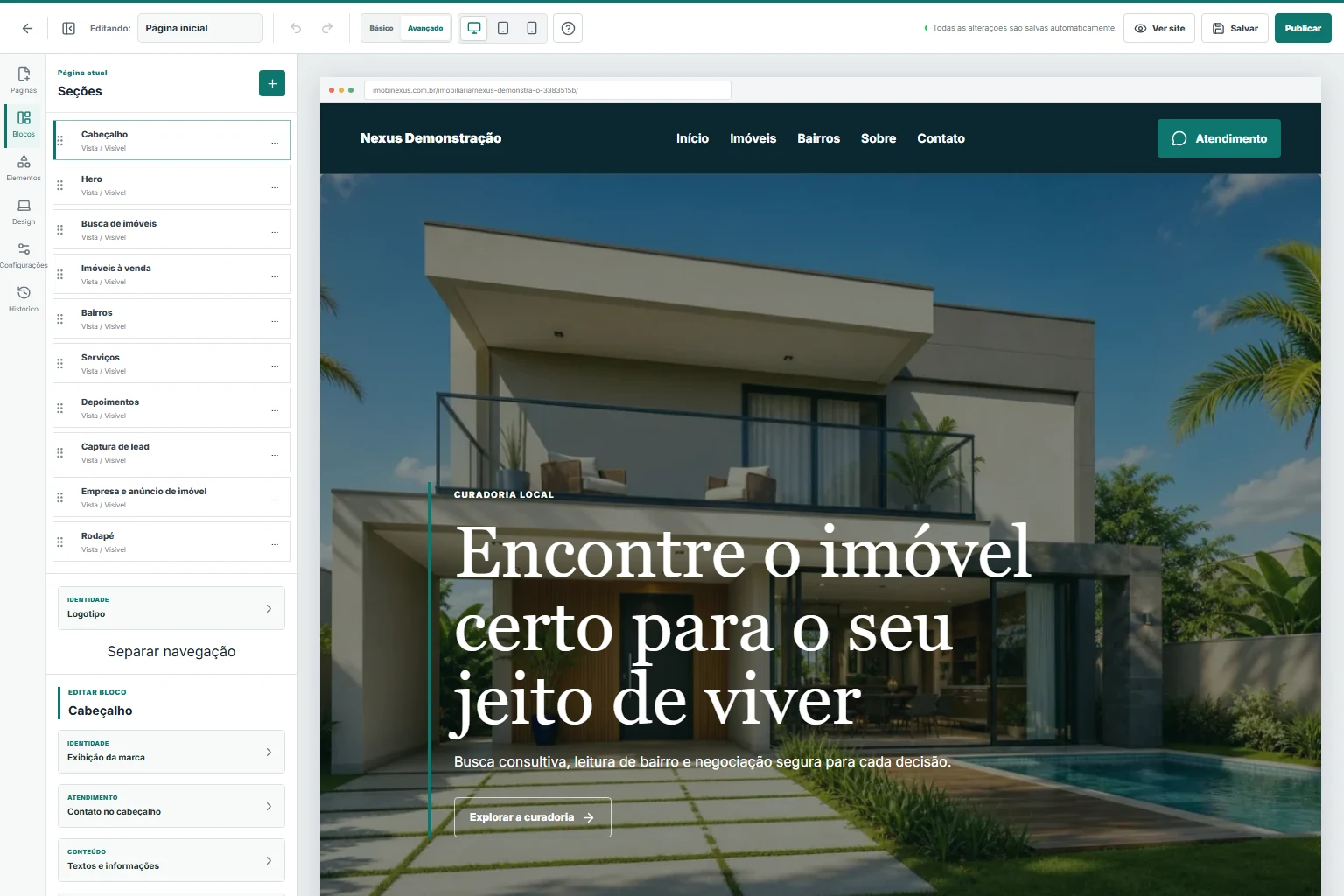Click drag handle of Serviços section
Image resolution: width=1344 pixels, height=896 pixels.
point(60,363)
